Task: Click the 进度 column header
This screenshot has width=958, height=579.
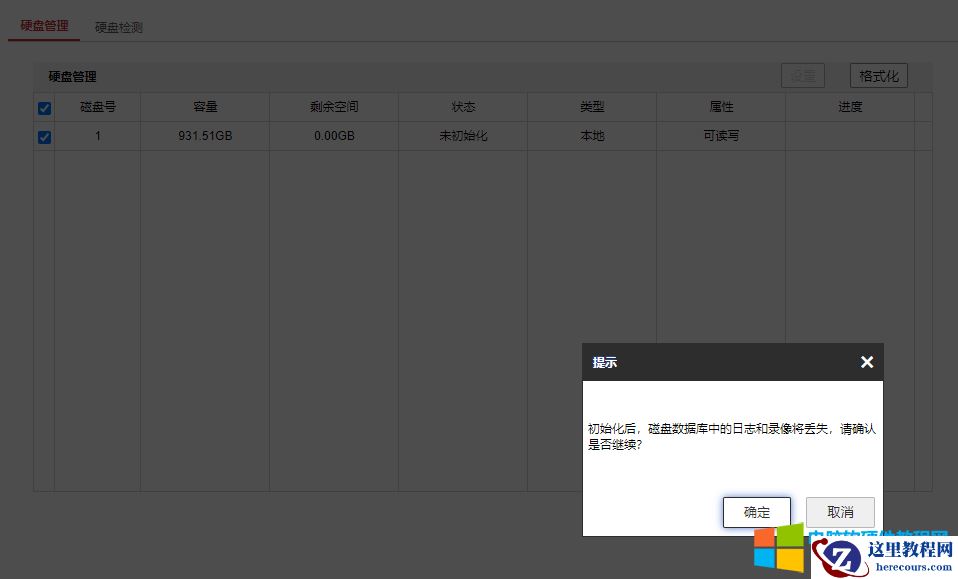Action: 849,106
